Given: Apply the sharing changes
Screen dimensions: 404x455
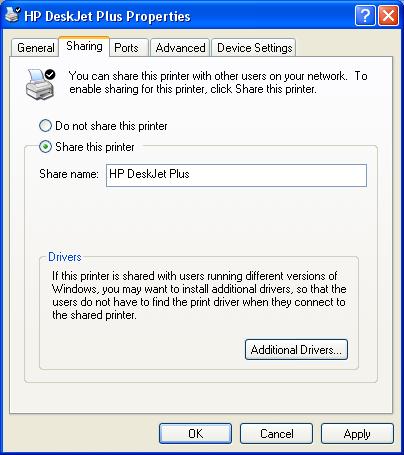Looking at the screenshot, I should tap(357, 433).
